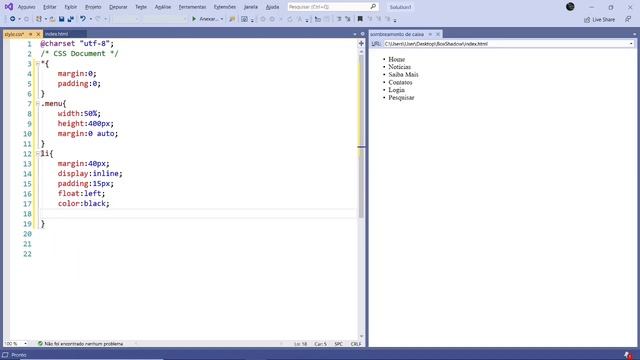Open the Undo history dropdown arrow
Image resolution: width=640 pixels, height=360 pixels.
(x=91, y=19)
